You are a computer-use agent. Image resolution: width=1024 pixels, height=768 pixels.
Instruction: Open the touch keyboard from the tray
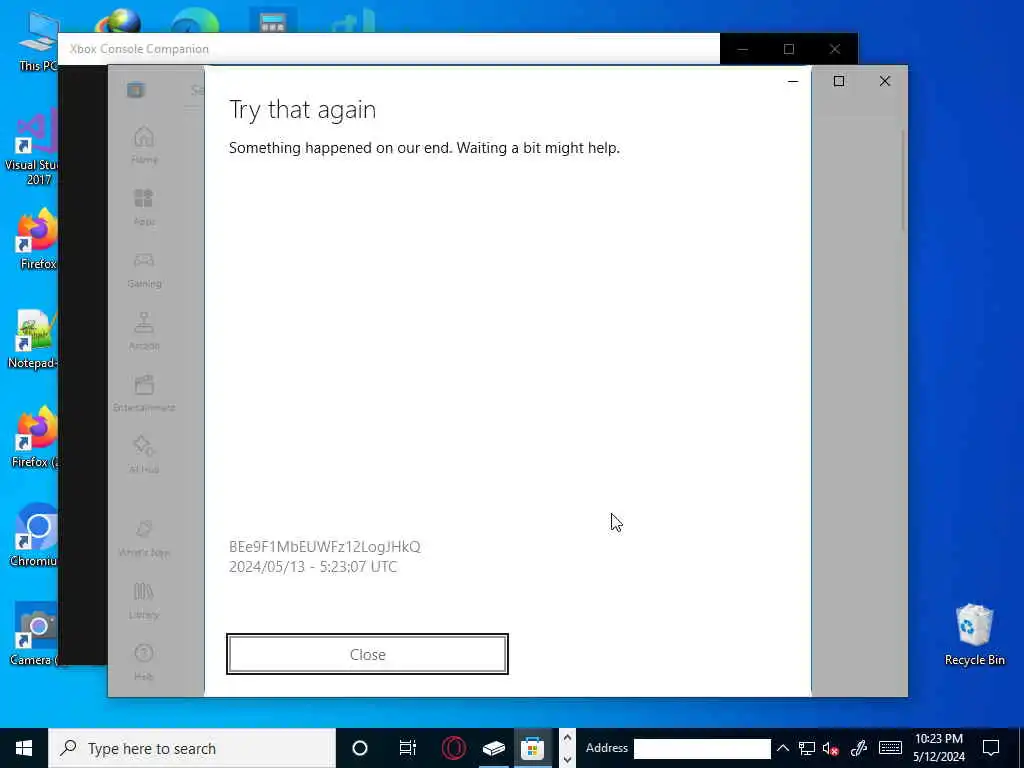[x=890, y=748]
